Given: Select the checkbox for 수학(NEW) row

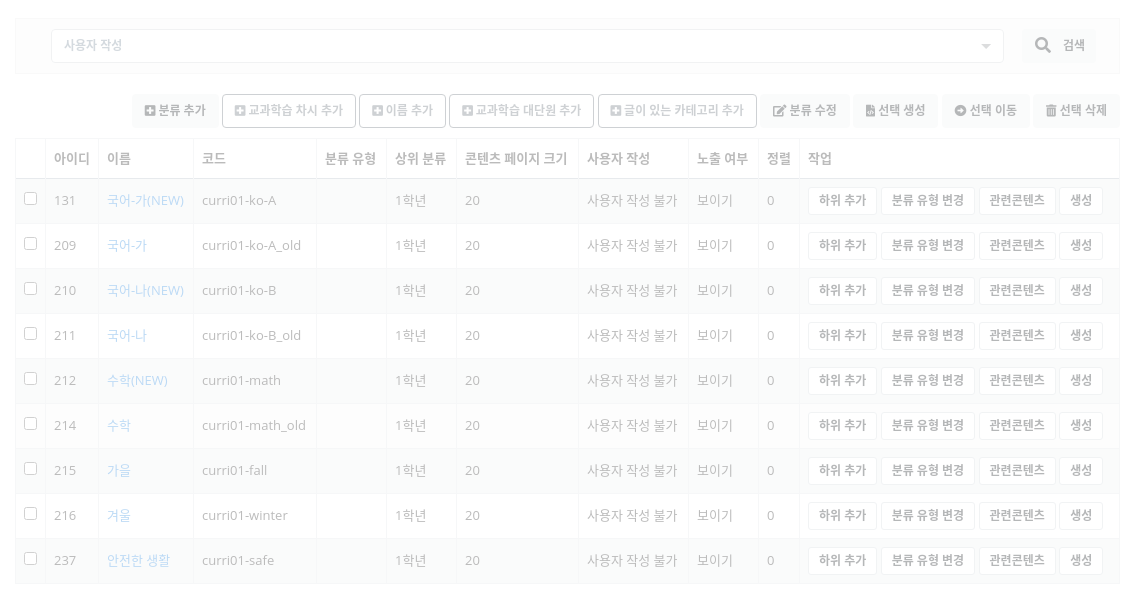Looking at the screenshot, I should pos(30,379).
